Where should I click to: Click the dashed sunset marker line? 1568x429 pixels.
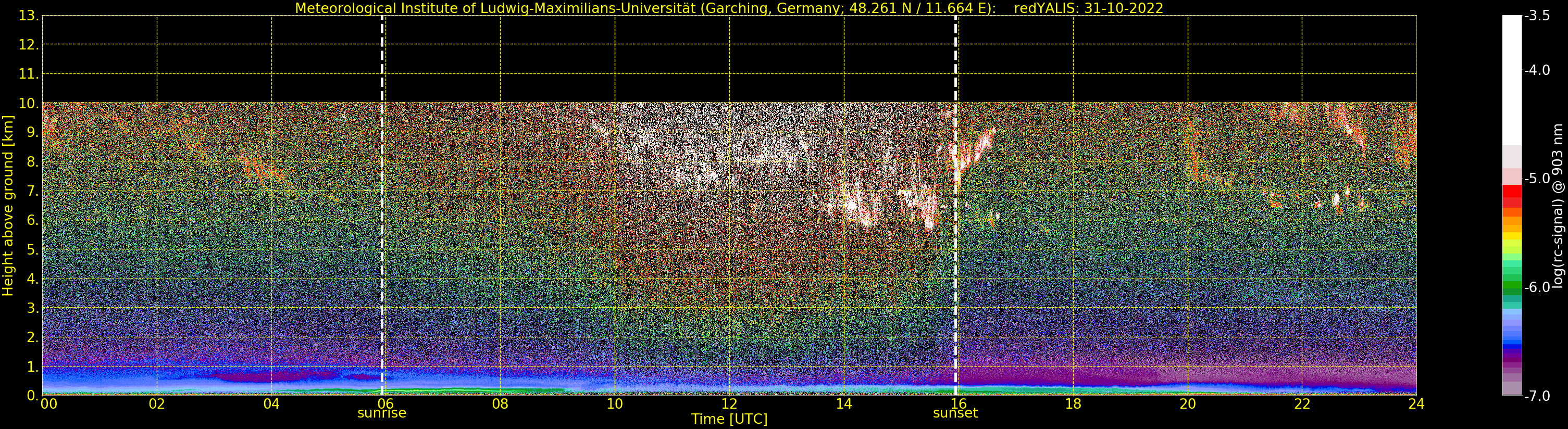pos(956,206)
